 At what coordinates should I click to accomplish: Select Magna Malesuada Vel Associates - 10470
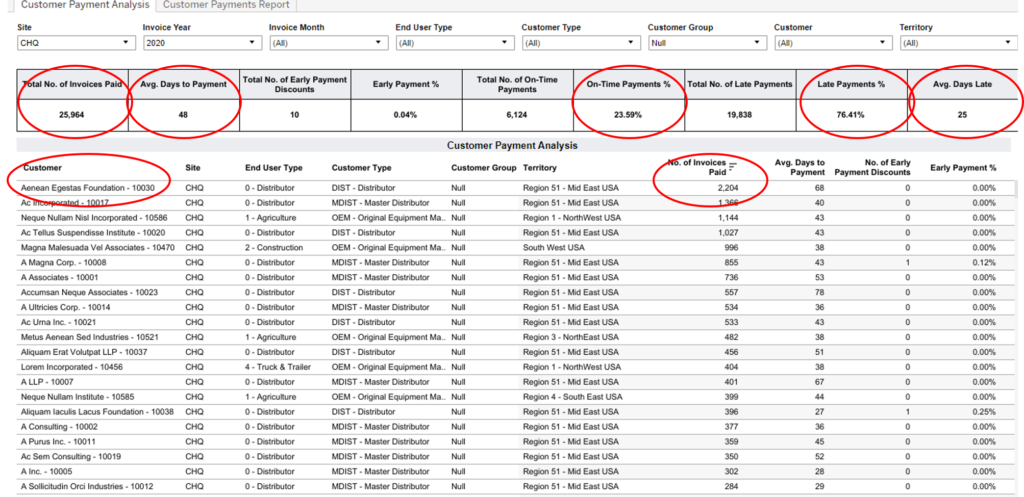pos(98,248)
